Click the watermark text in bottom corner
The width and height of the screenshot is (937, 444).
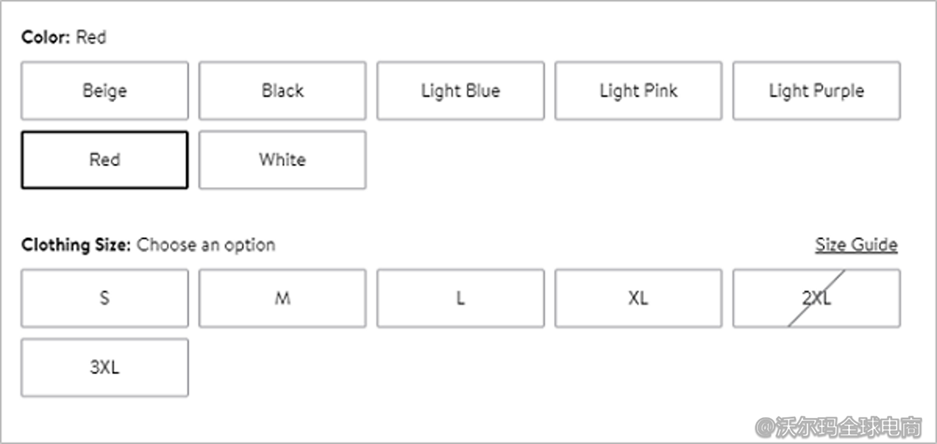(838, 428)
